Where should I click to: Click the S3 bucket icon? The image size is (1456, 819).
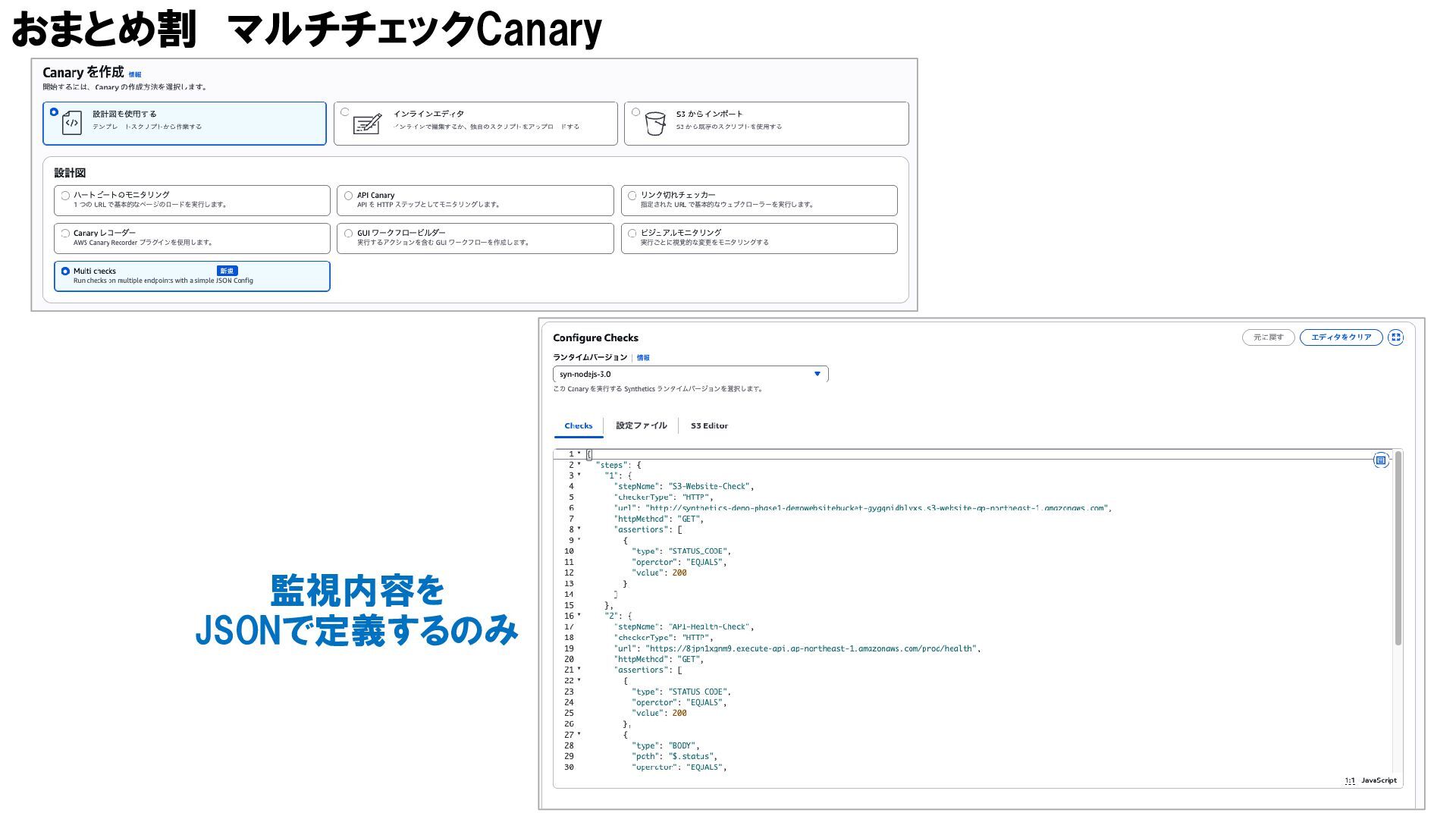655,123
